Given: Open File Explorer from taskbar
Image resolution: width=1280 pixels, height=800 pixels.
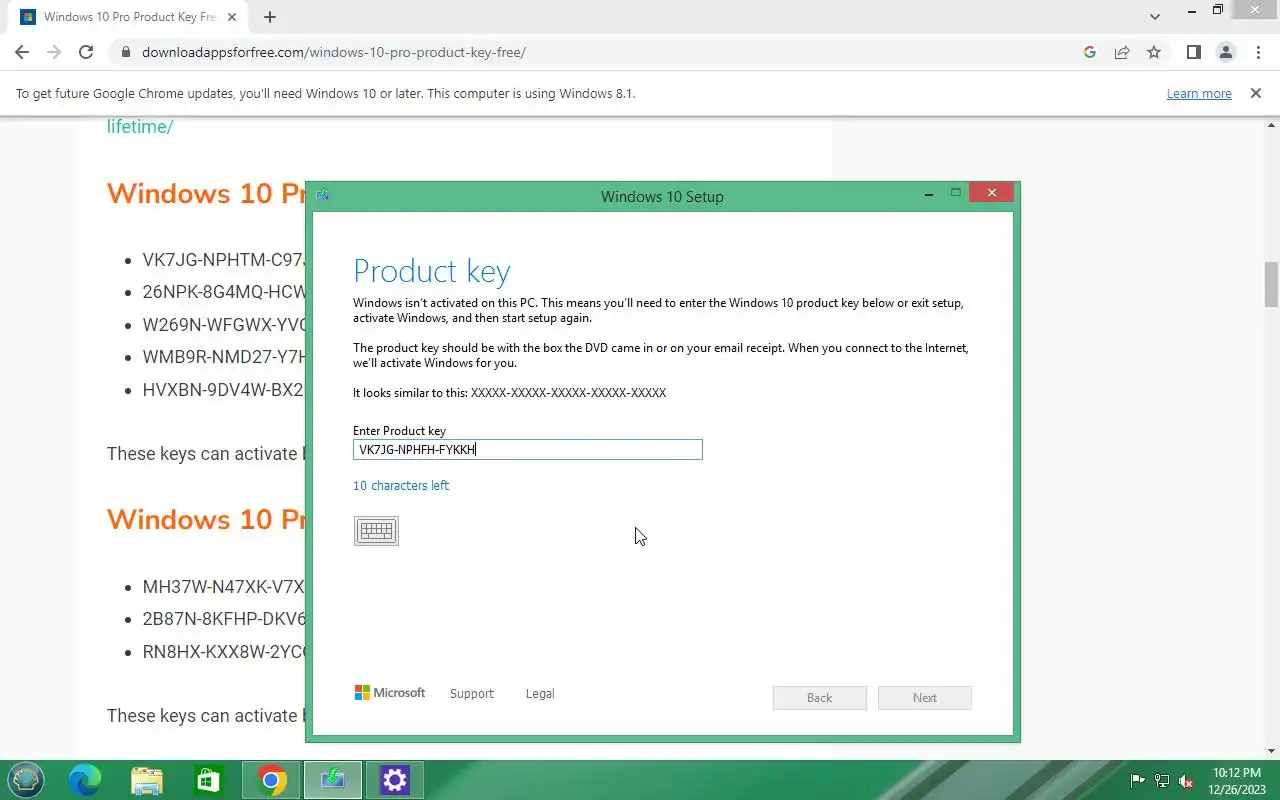Looking at the screenshot, I should 146,780.
